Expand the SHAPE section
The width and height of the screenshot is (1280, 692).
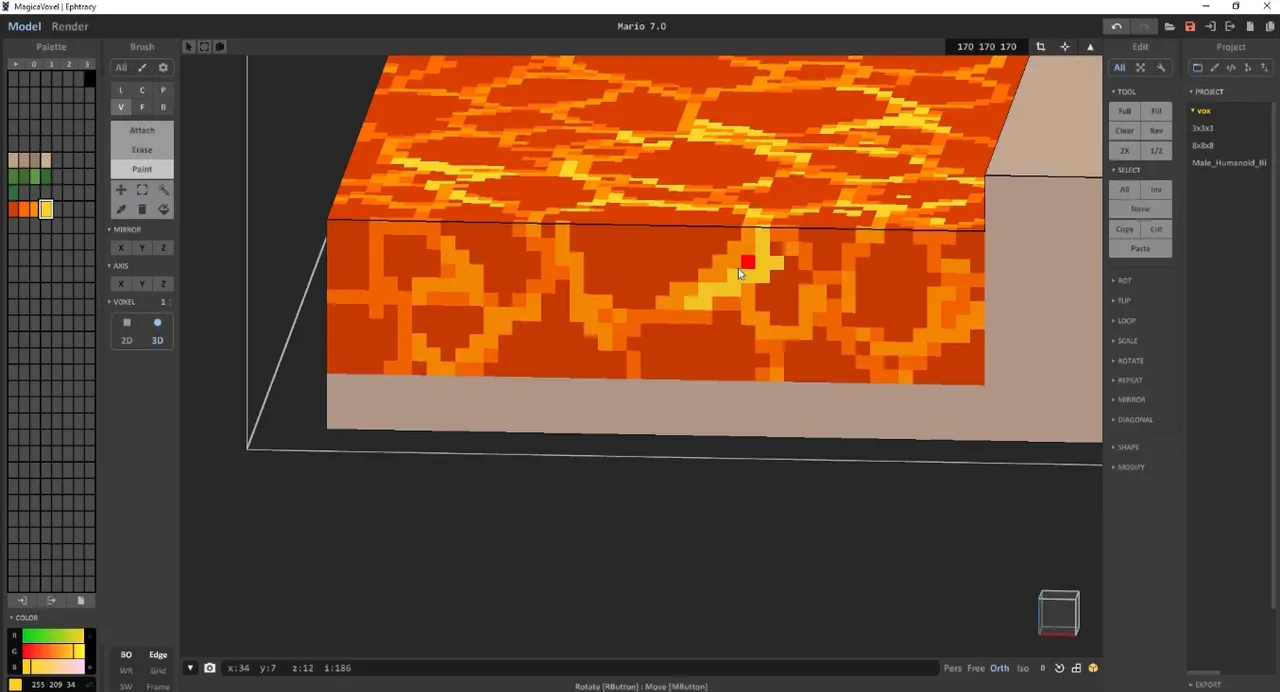coord(1126,447)
